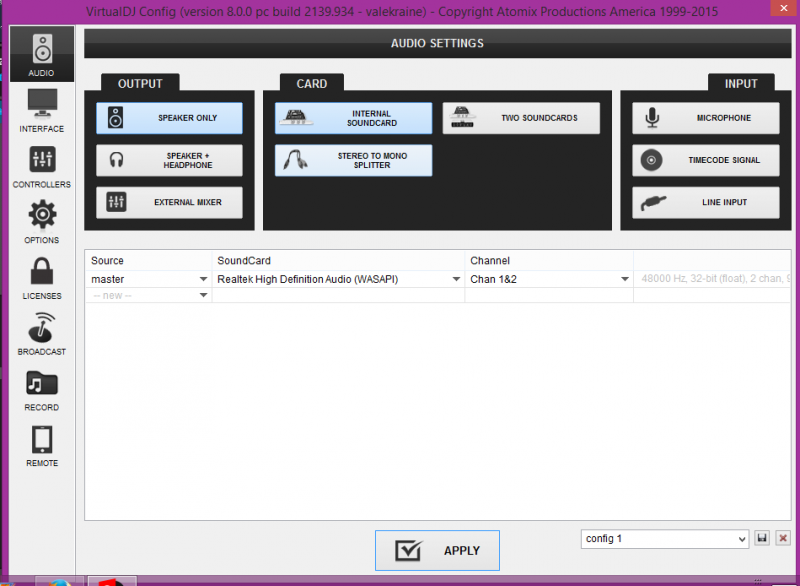The height and width of the screenshot is (586, 800).
Task: Click the 48000 Hz 32-bit format text
Action: pyautogui.click(x=715, y=278)
